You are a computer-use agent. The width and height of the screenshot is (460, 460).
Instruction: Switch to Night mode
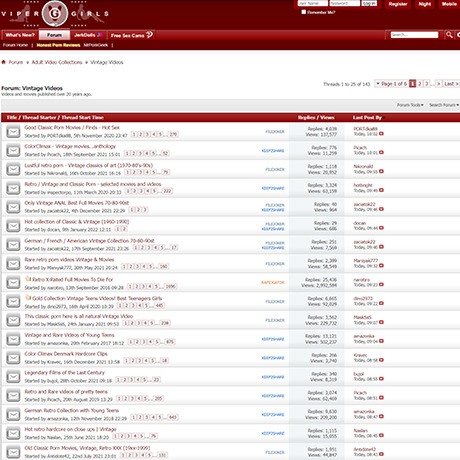point(425,4)
